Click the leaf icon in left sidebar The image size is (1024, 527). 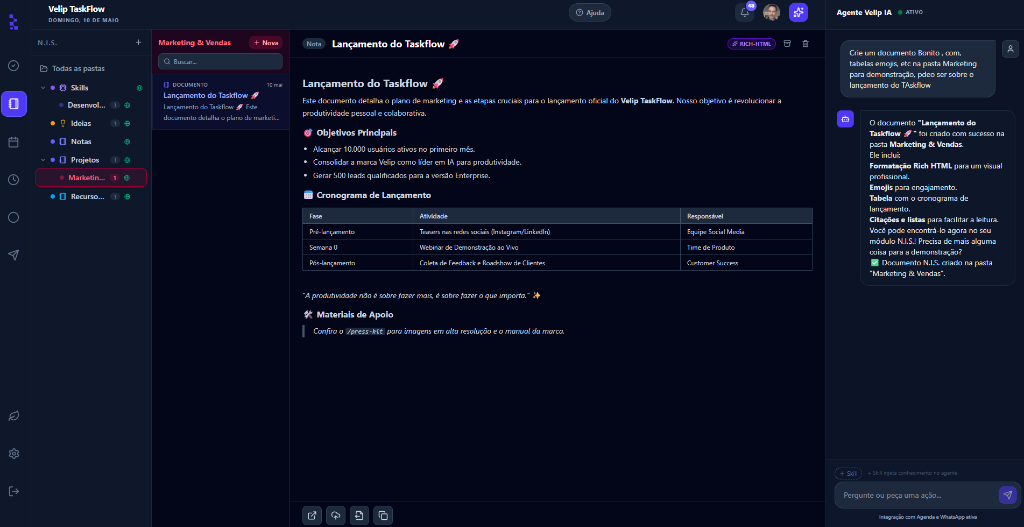pyautogui.click(x=14, y=416)
